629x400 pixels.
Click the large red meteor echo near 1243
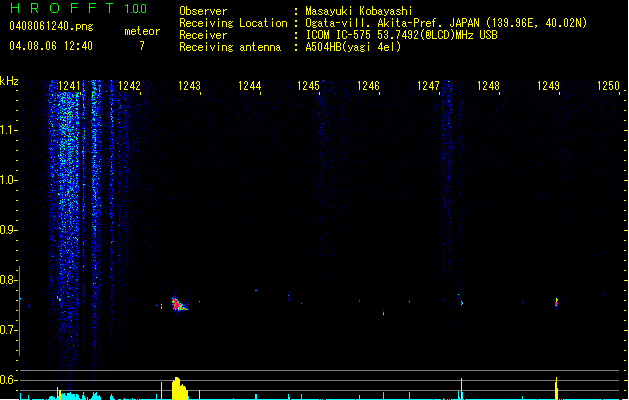(x=178, y=305)
